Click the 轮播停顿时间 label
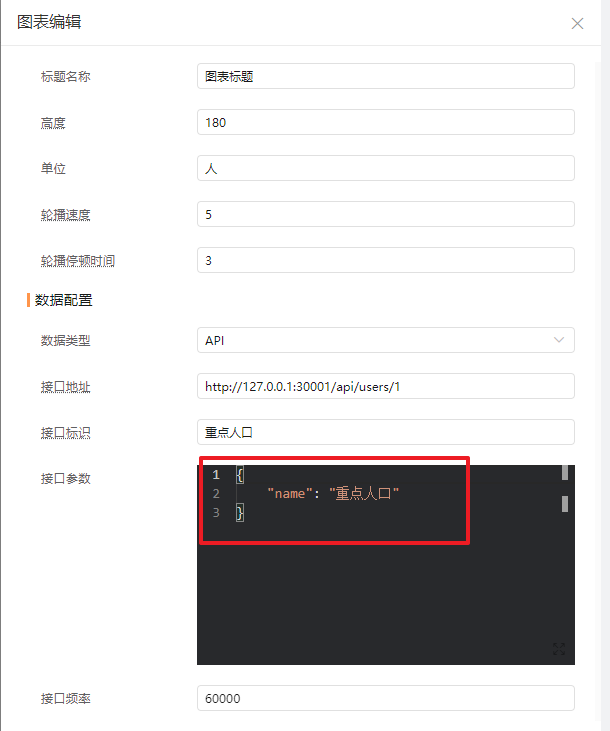 78,261
